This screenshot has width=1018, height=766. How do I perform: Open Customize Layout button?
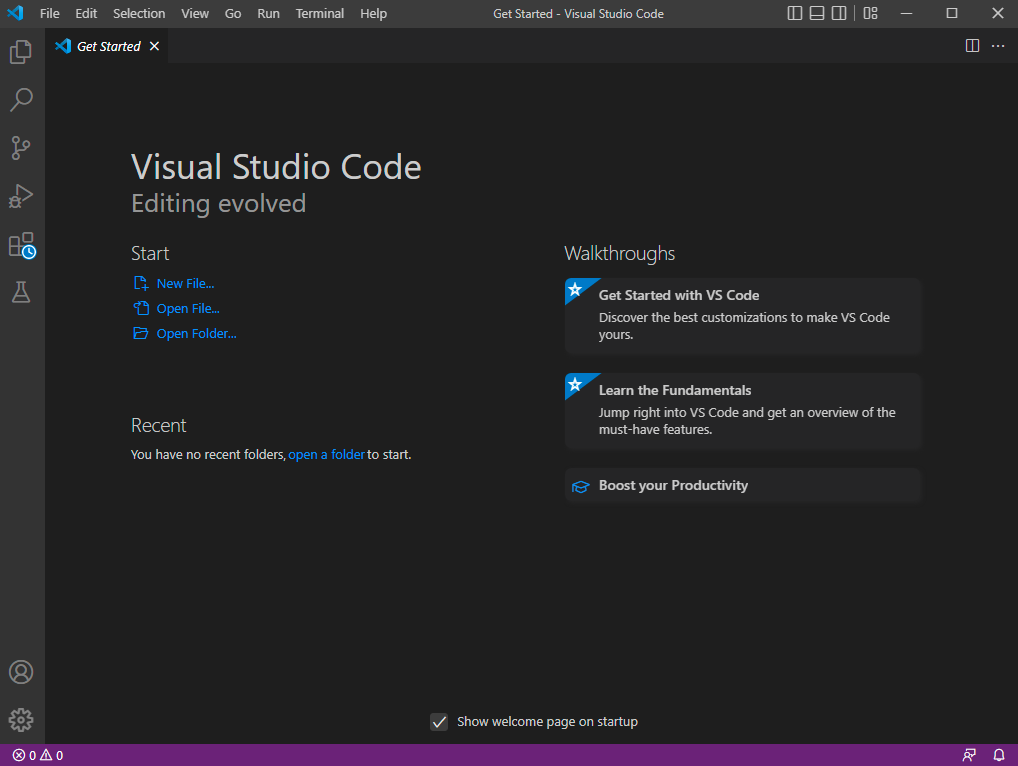point(871,13)
